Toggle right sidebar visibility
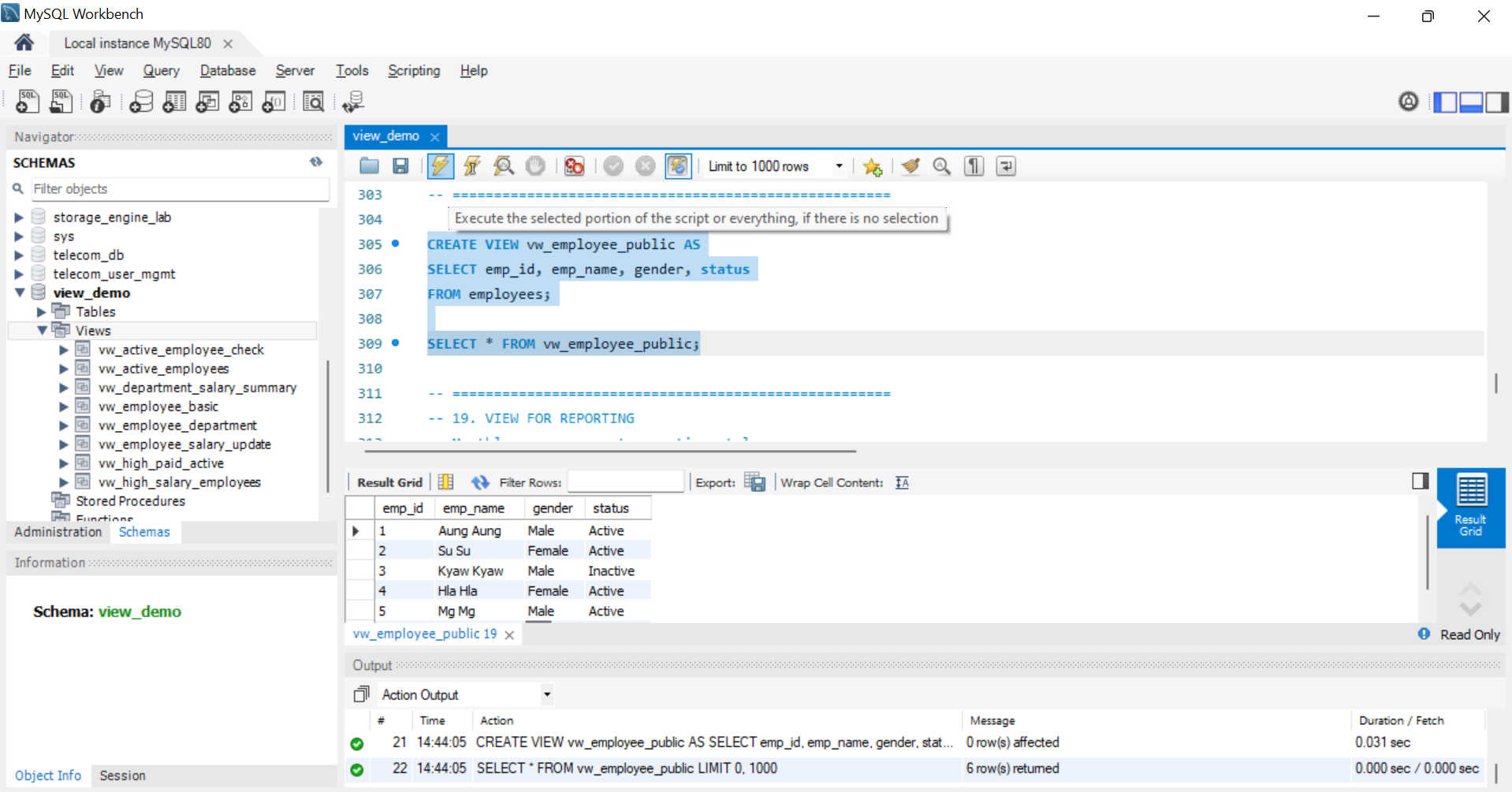Screen dimensions: 1512x792 point(1496,102)
